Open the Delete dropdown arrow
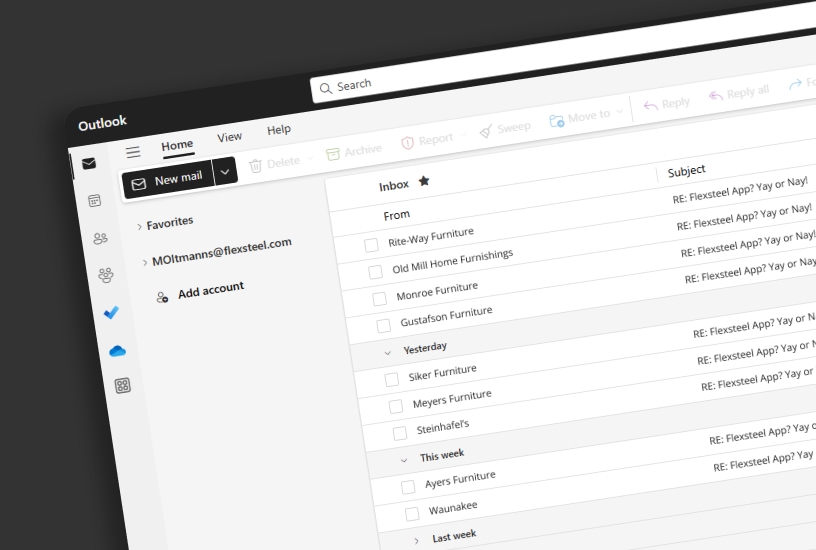 [311, 157]
